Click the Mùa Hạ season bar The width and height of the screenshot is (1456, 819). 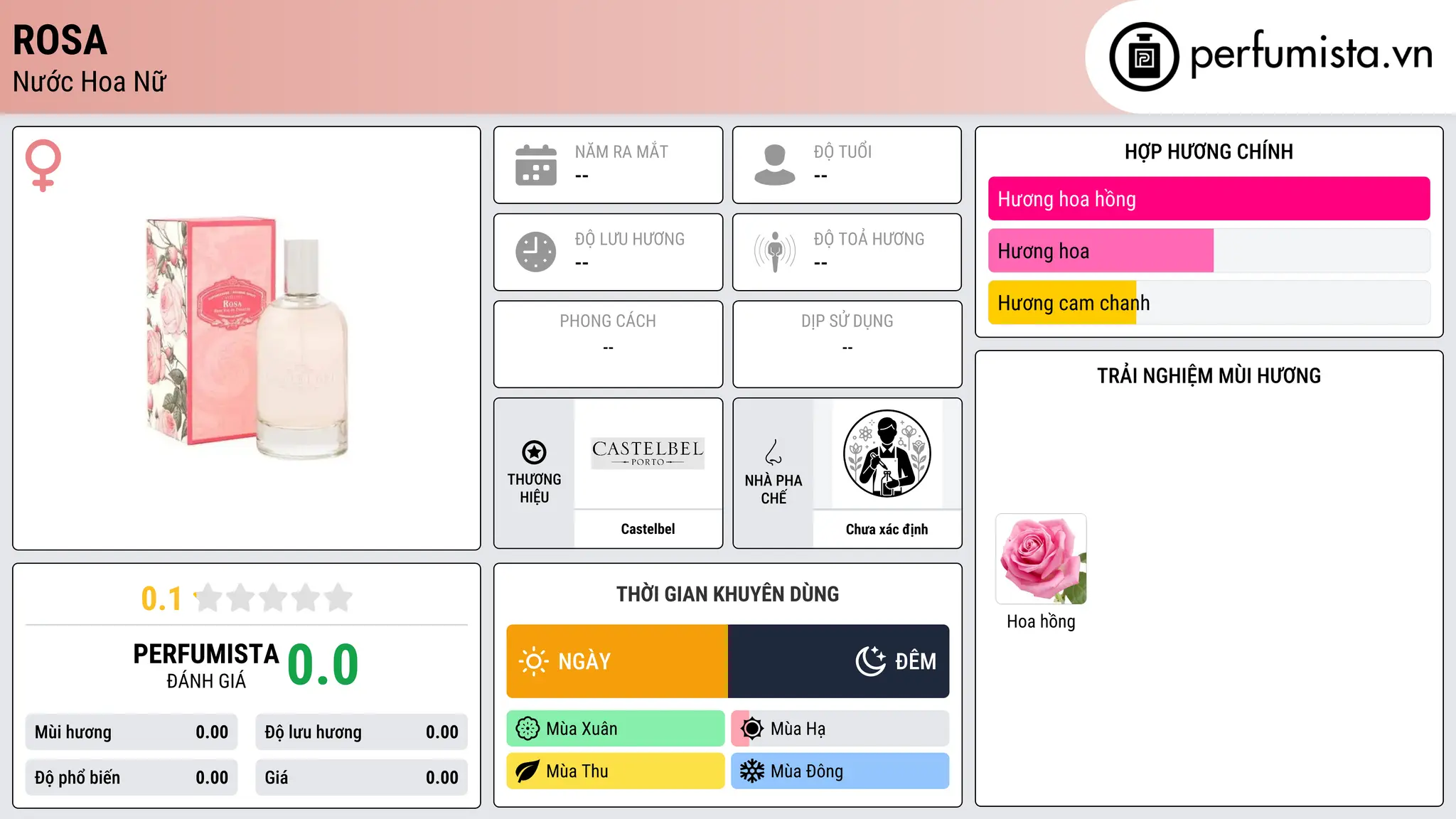[x=840, y=729]
